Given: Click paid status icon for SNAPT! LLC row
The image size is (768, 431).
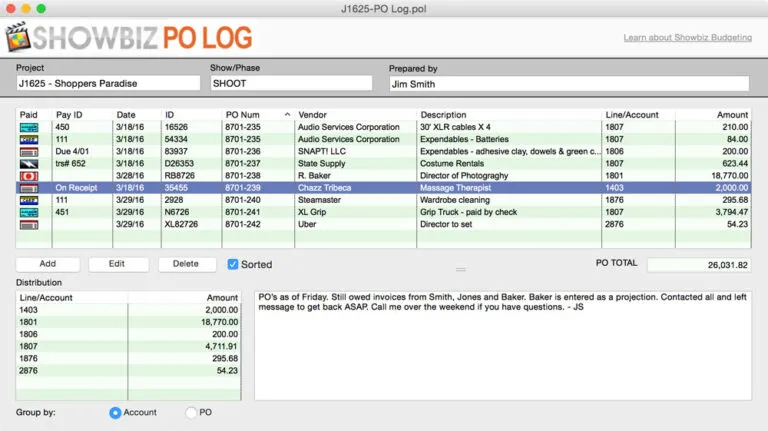Looking at the screenshot, I should (x=29, y=152).
